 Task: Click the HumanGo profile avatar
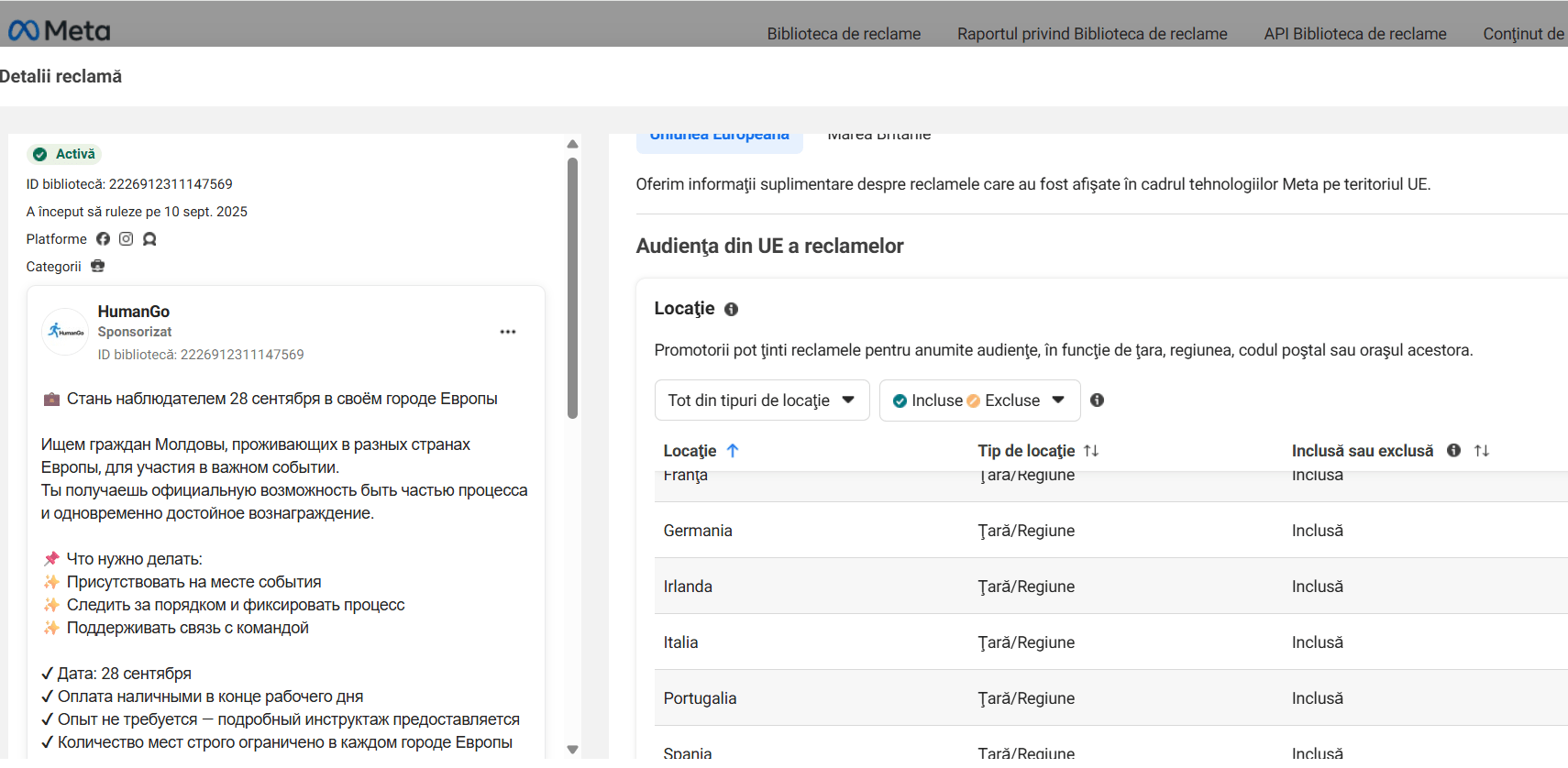(x=65, y=332)
